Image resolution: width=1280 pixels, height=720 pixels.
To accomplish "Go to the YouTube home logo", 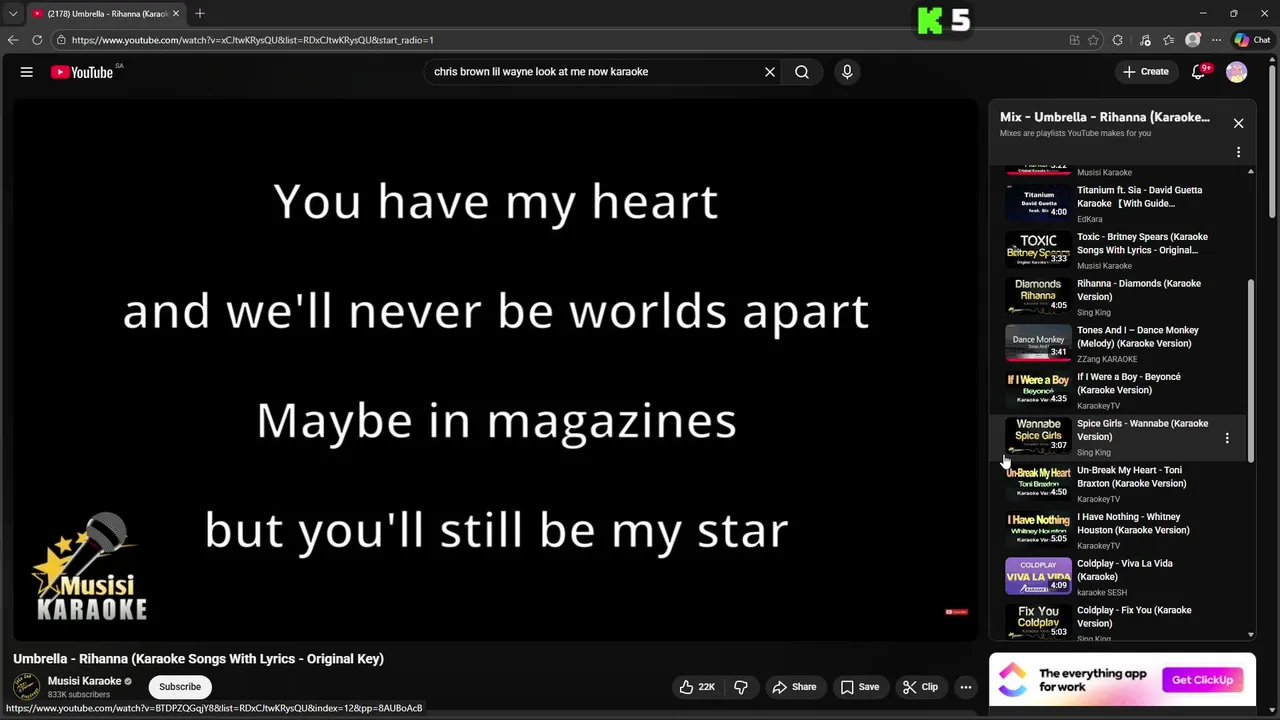I will pyautogui.click(x=82, y=72).
